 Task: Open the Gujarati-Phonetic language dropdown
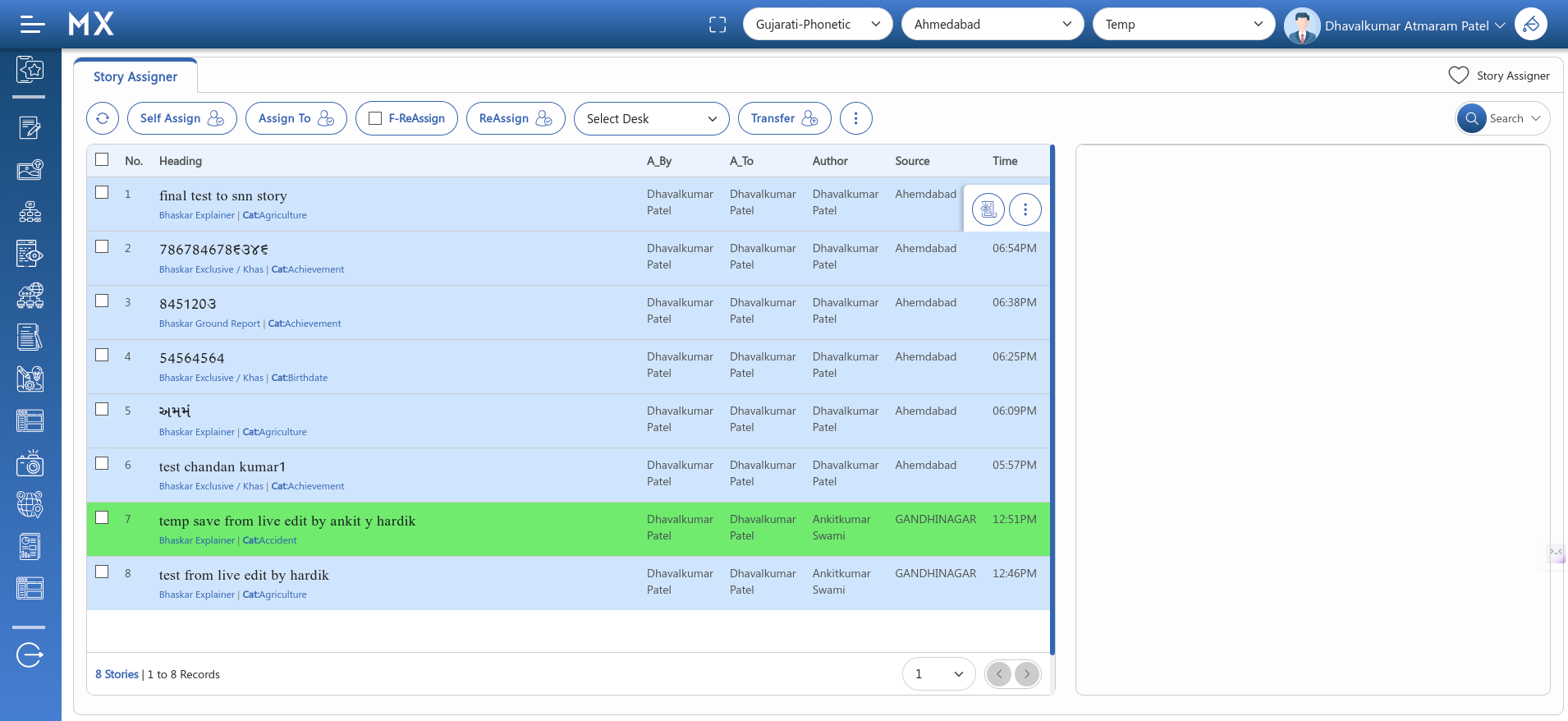click(817, 25)
